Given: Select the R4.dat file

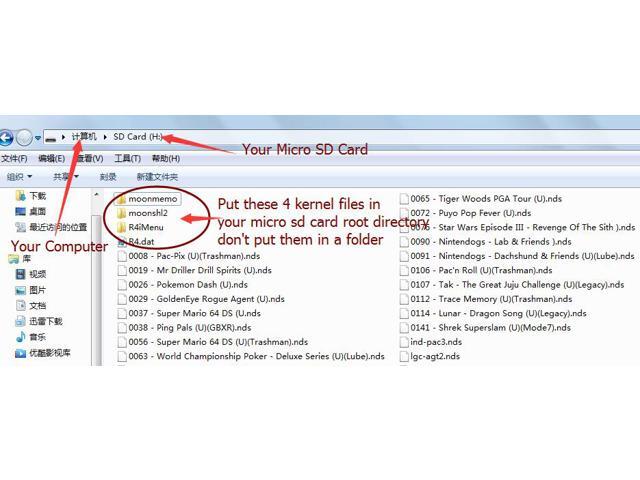Looking at the screenshot, I should pos(136,242).
